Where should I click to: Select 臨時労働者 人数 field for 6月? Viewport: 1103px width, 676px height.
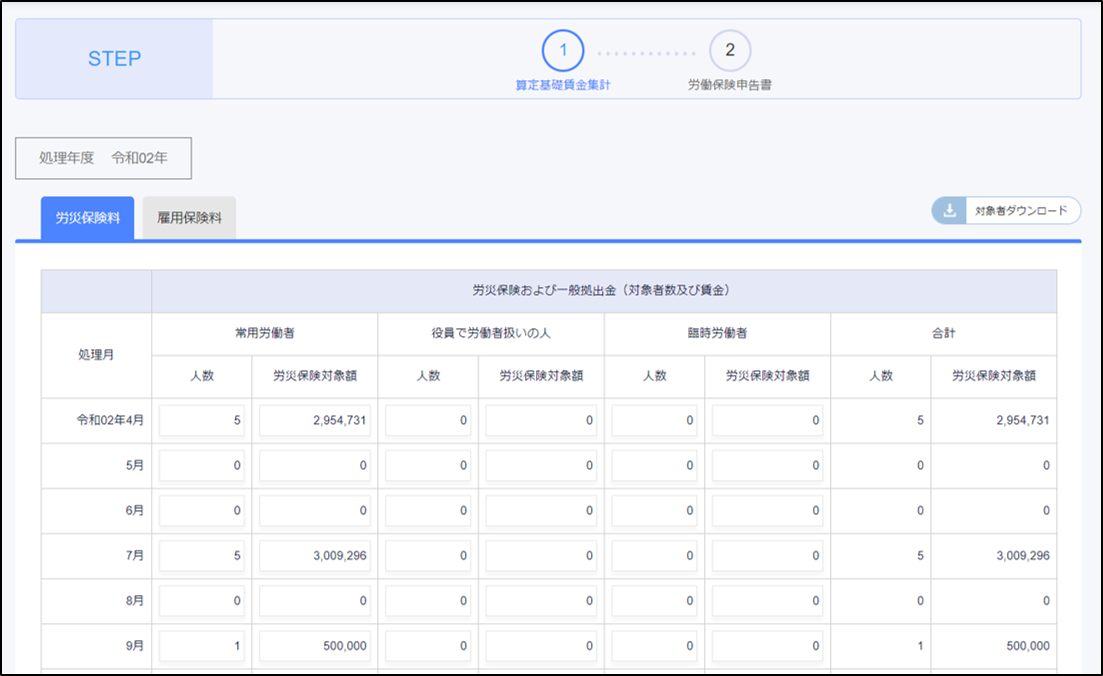654,511
